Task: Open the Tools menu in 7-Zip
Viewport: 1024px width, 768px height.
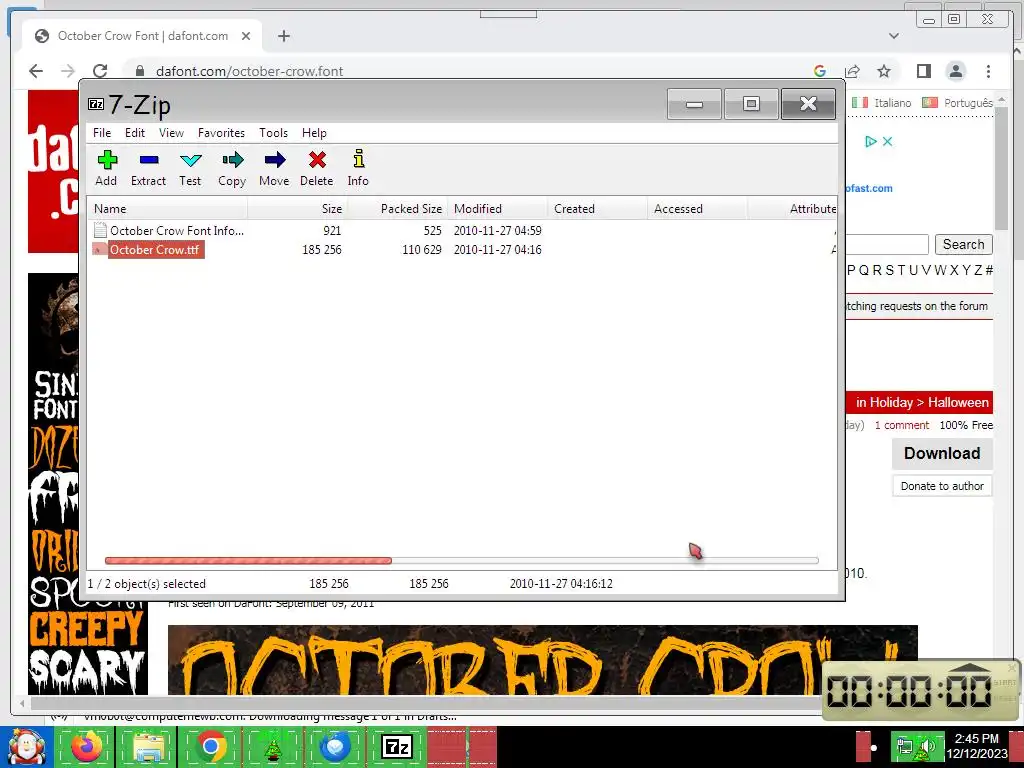Action: 273,133
